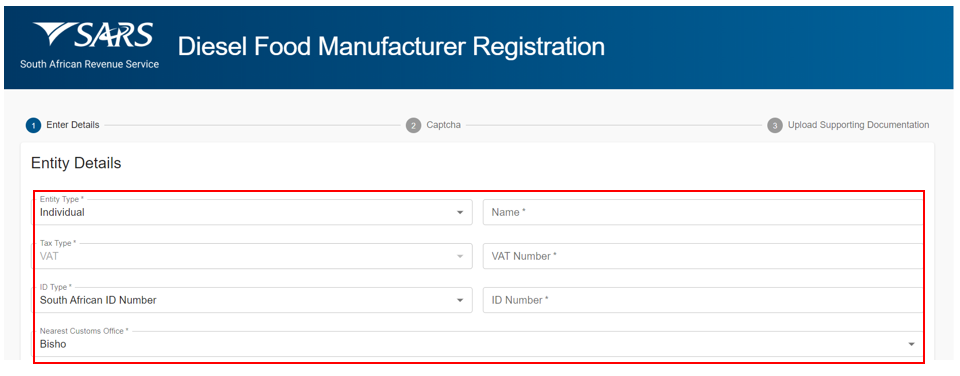Select the South African ID Number value
Image resolution: width=960 pixels, height=376 pixels.
click(98, 301)
